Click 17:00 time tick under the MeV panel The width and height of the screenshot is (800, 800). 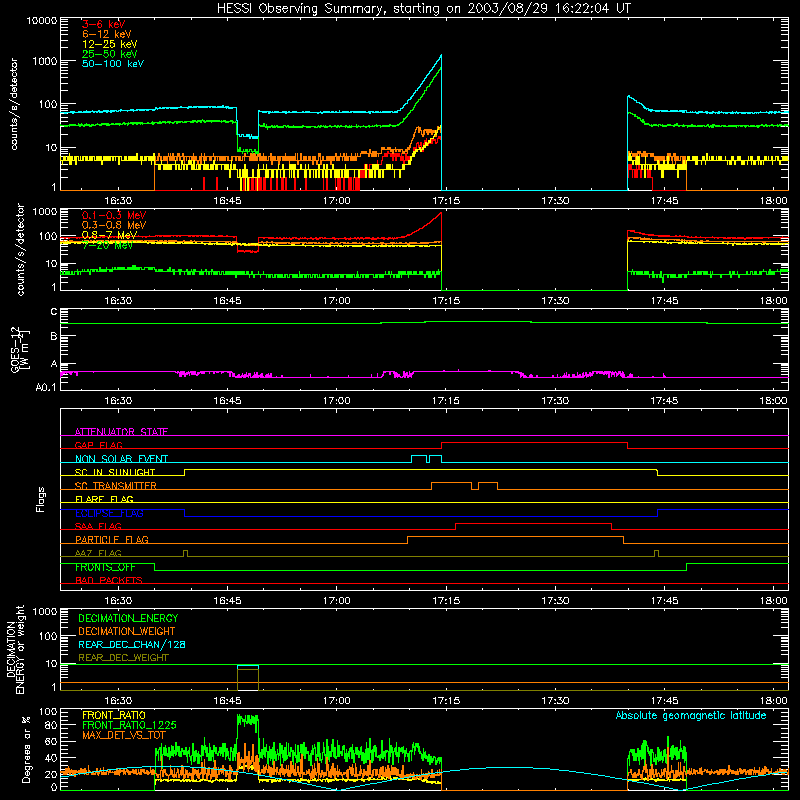point(337,301)
